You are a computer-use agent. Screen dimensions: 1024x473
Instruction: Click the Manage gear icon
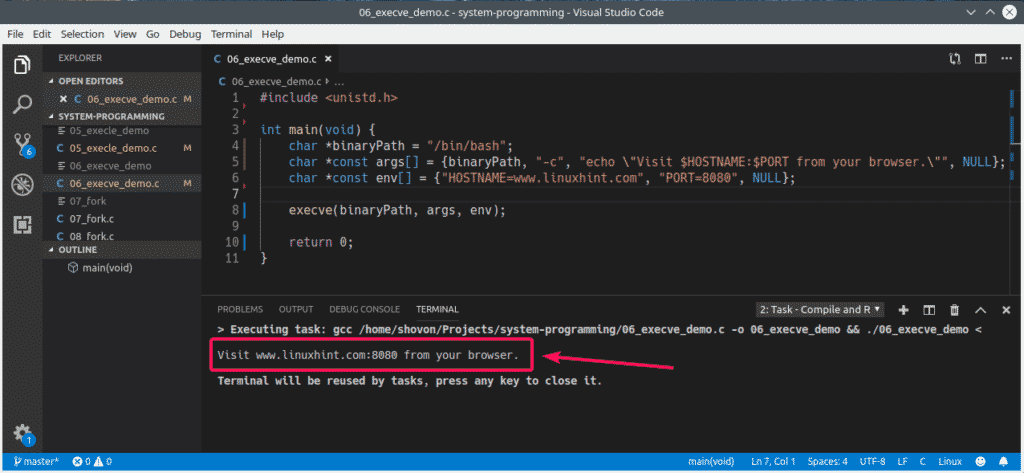(22, 432)
